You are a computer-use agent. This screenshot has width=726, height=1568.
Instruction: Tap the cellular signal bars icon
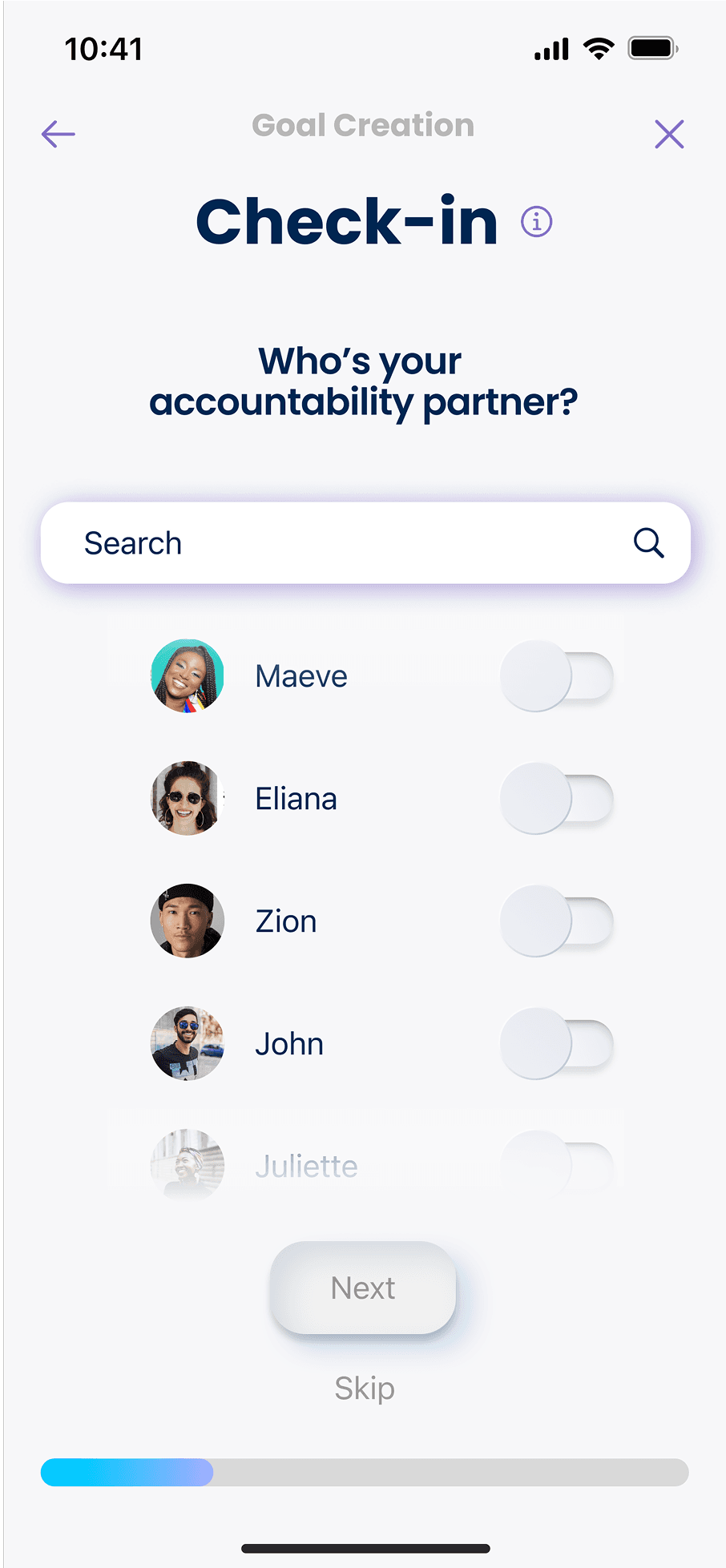[551, 50]
